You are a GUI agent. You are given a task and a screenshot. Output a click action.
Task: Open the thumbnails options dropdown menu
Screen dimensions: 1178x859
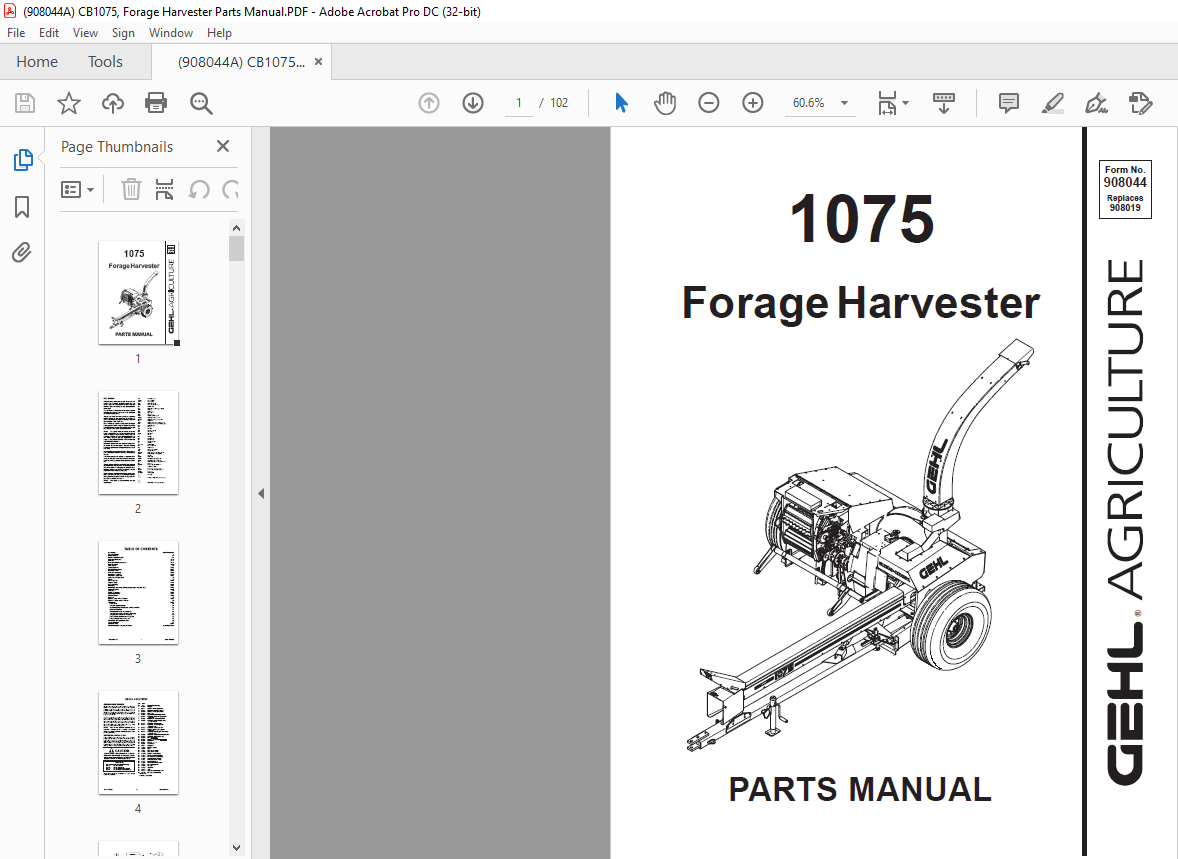[77, 189]
